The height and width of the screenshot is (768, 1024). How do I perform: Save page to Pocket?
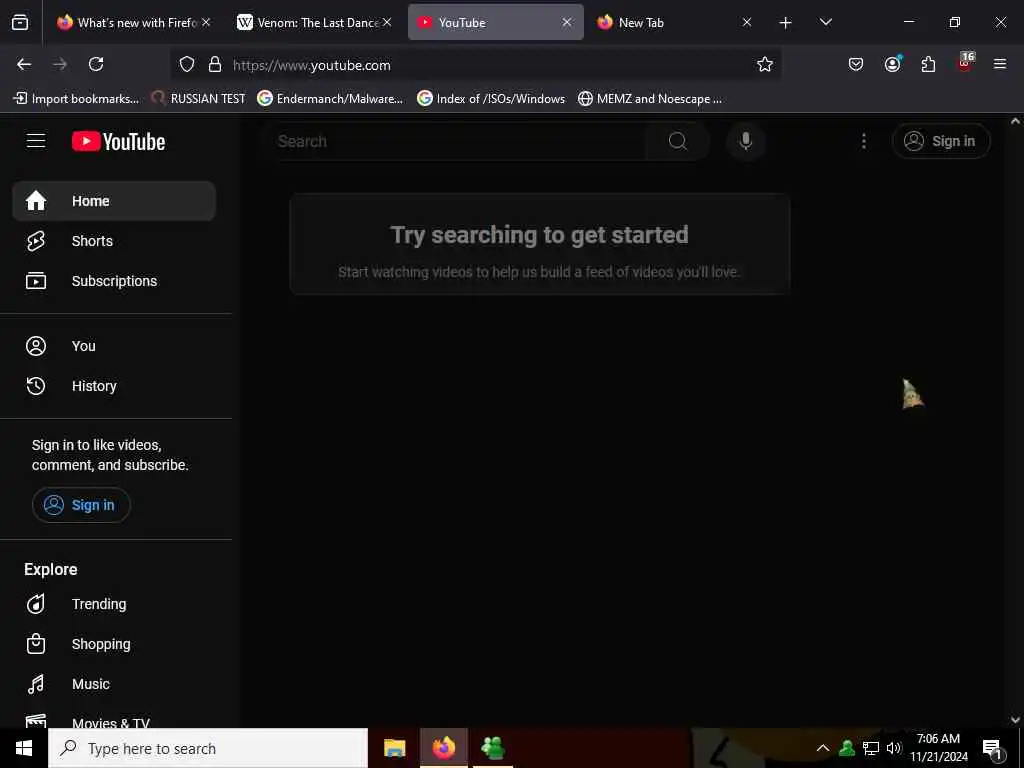856,64
